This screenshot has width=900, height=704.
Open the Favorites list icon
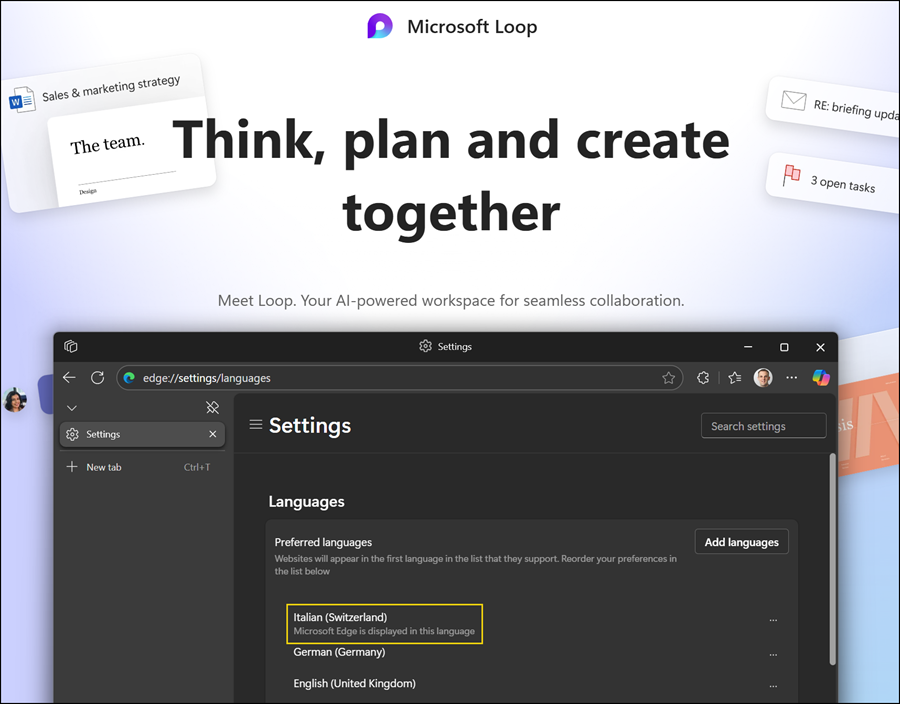[734, 378]
